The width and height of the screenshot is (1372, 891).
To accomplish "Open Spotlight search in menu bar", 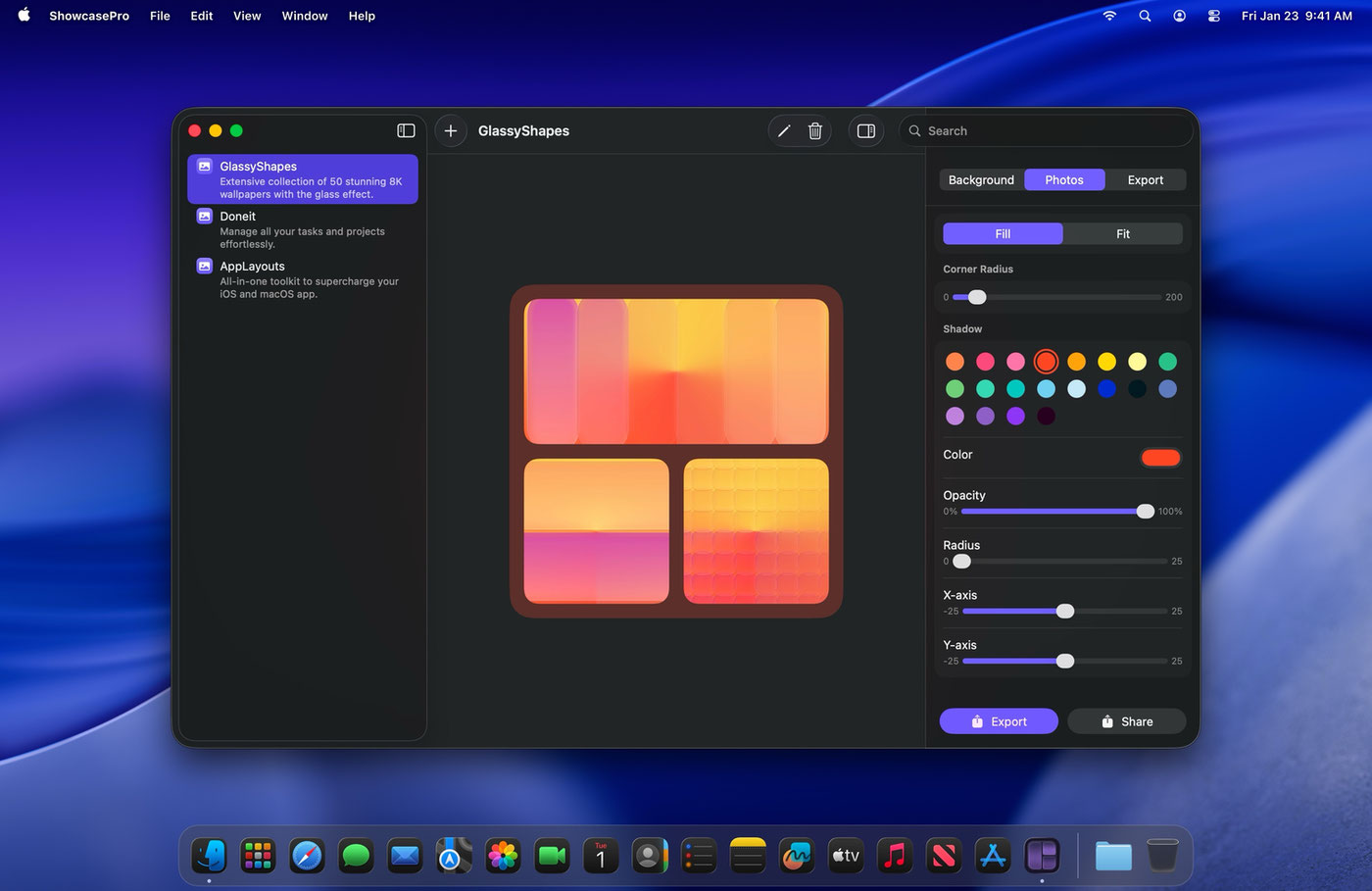I will [x=1145, y=16].
